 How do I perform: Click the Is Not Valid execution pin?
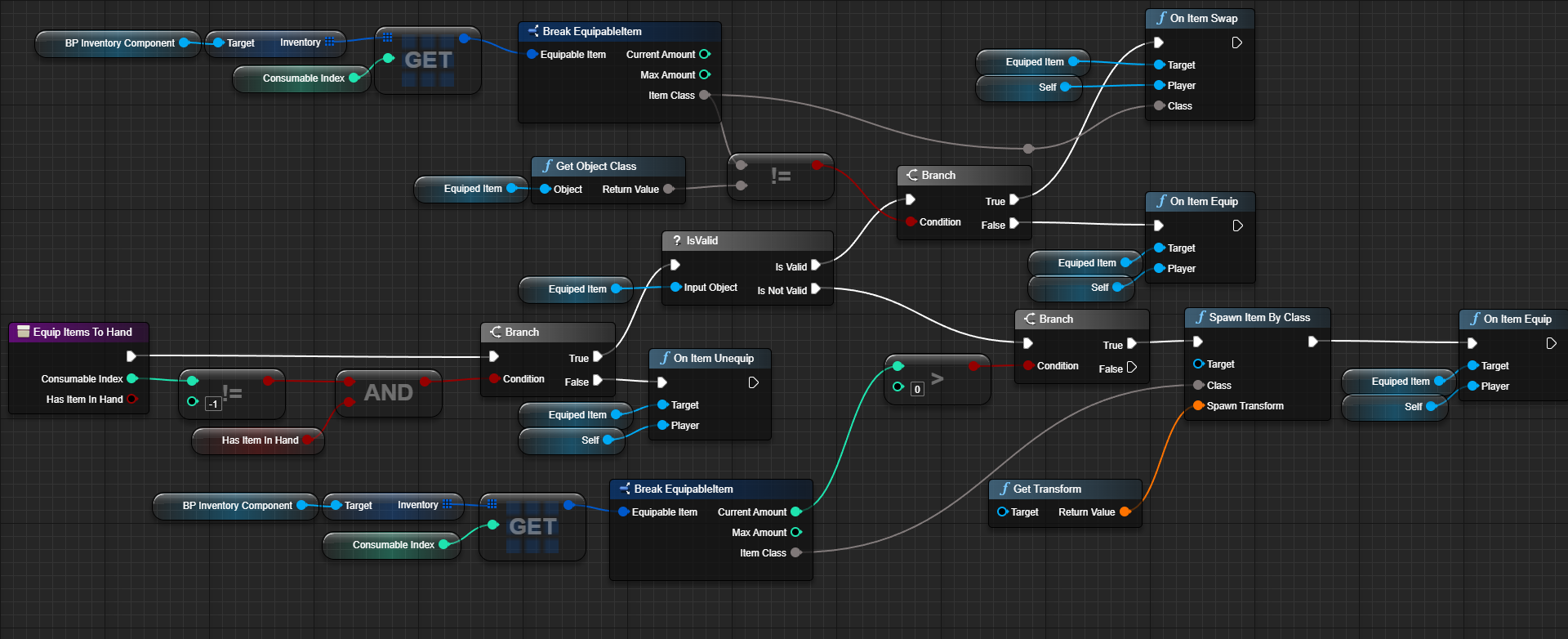click(816, 289)
